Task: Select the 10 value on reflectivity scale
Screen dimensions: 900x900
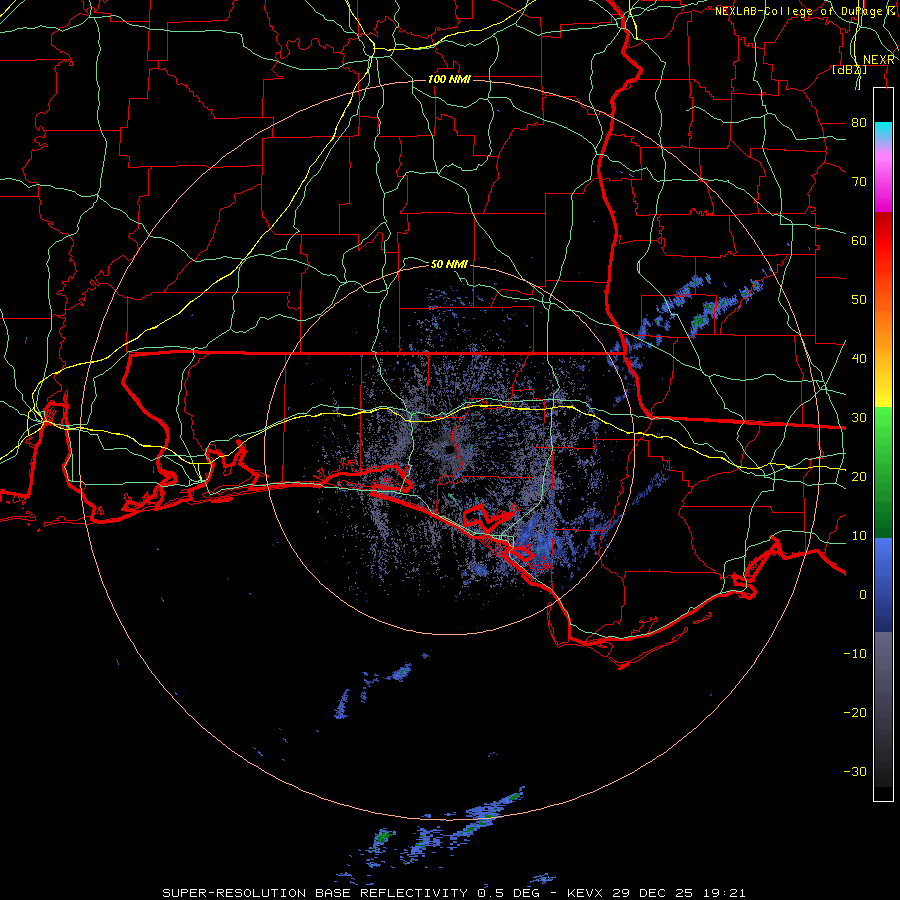Action: 859,536
